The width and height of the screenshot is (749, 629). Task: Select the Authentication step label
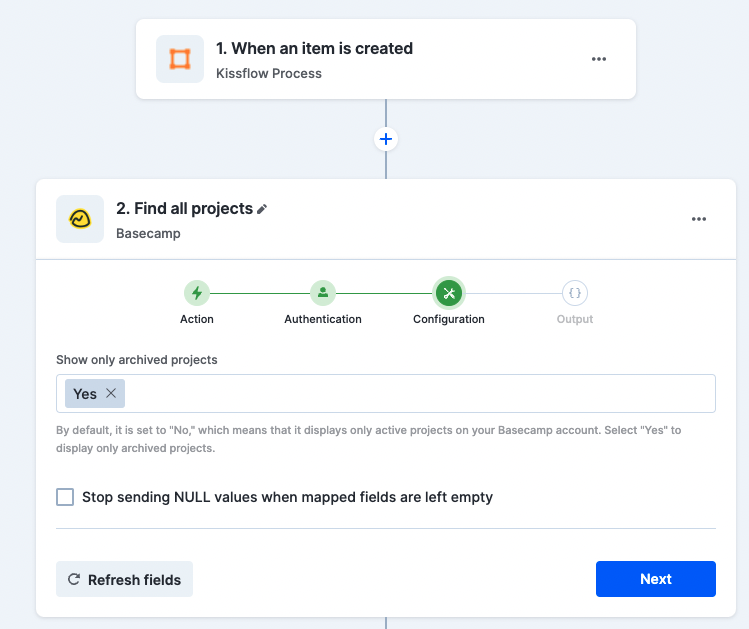point(323,319)
